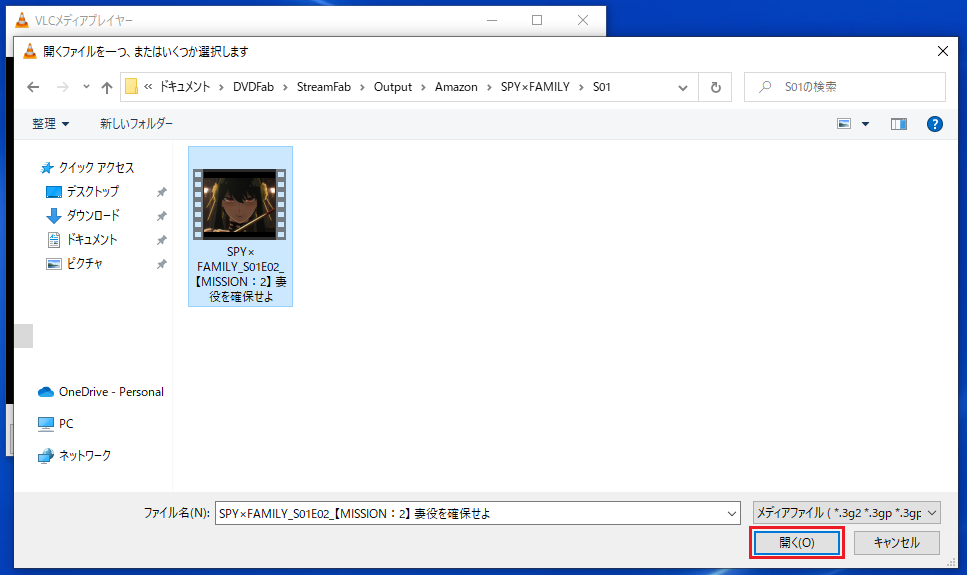Viewport: 967px width, 575px height.
Task: Click the キャンセル button
Action: (897, 543)
